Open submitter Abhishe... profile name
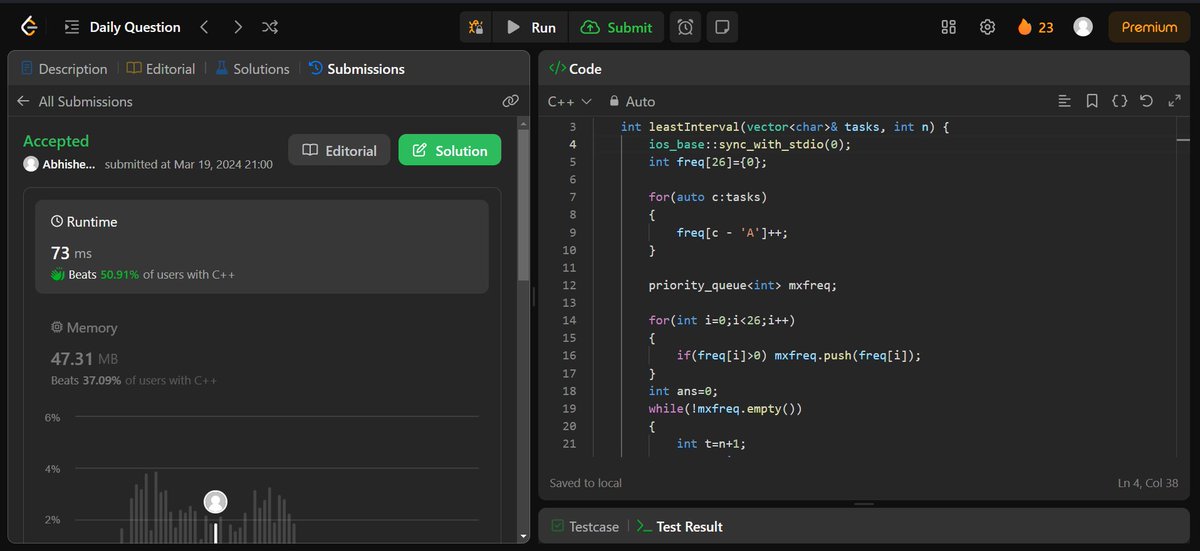Image resolution: width=1200 pixels, height=551 pixels. (69, 164)
